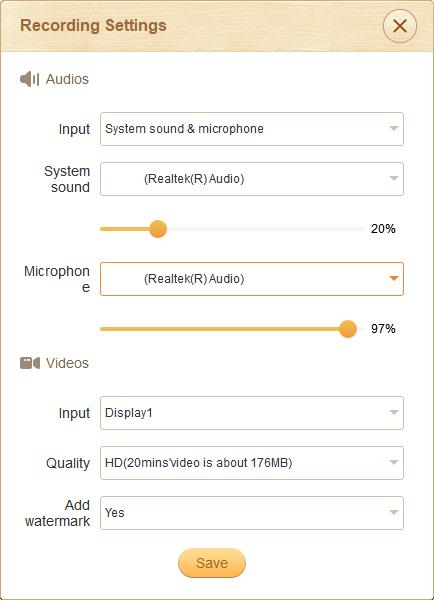434x600 pixels.
Task: Click the Recording Settings title text
Action: pyautogui.click(x=93, y=26)
